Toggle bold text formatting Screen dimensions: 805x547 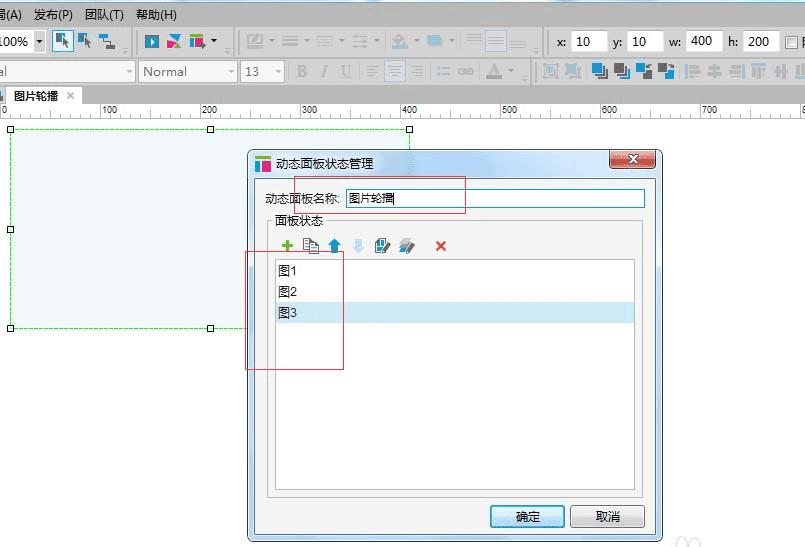pos(302,71)
